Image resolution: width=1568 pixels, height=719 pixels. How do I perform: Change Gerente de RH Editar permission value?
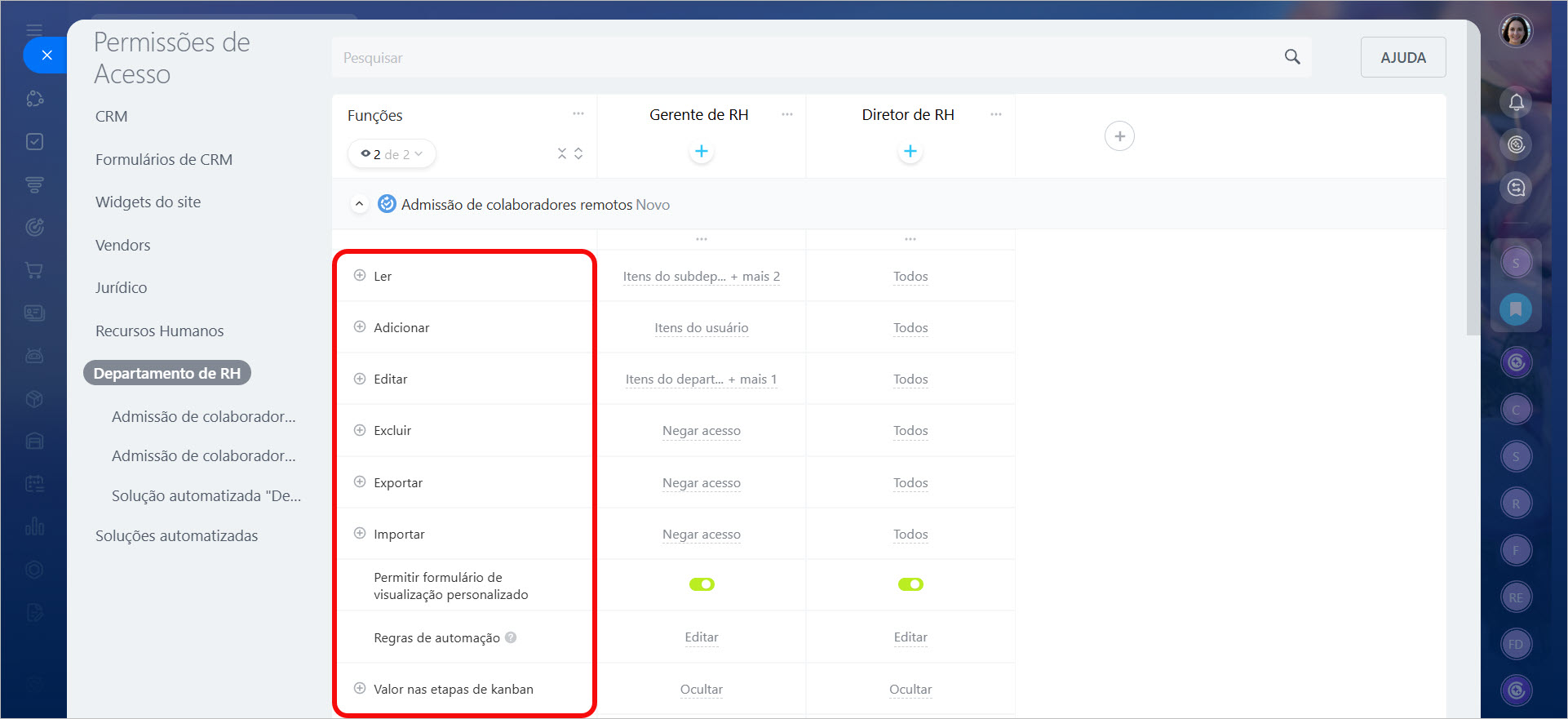click(x=702, y=379)
